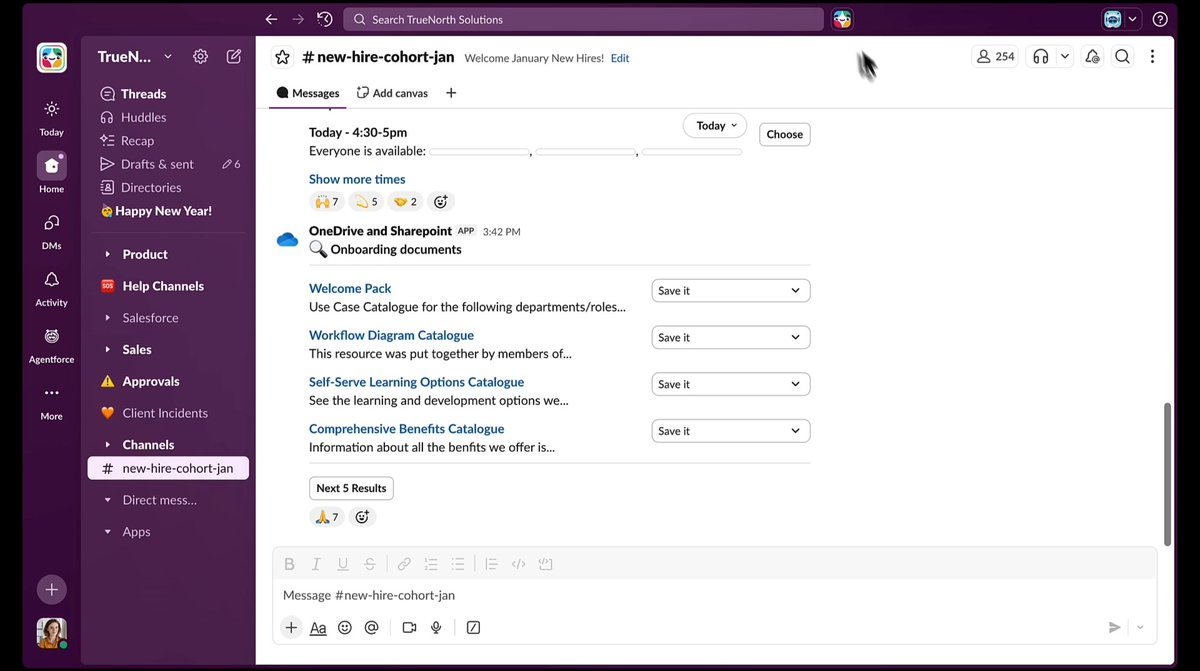This screenshot has height=671, width=1200.
Task: Record a video clip
Action: tap(409, 627)
